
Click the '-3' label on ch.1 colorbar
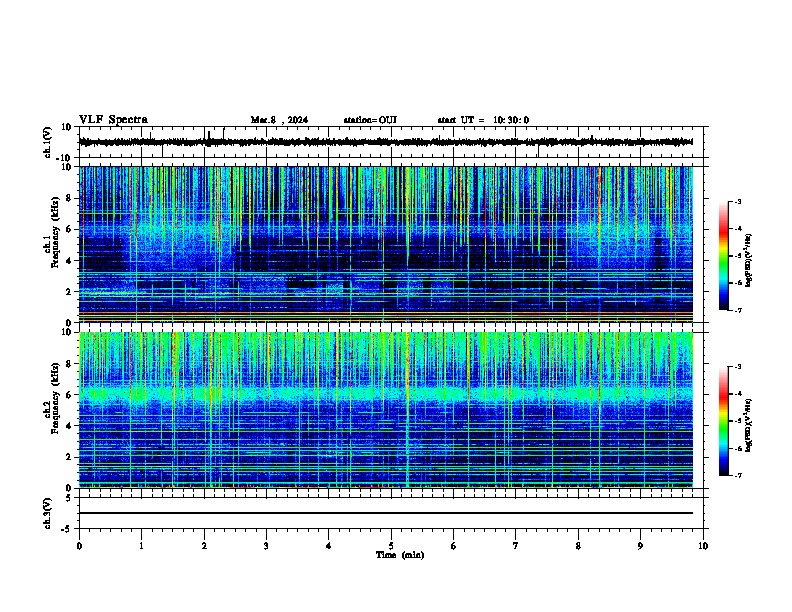(x=737, y=201)
